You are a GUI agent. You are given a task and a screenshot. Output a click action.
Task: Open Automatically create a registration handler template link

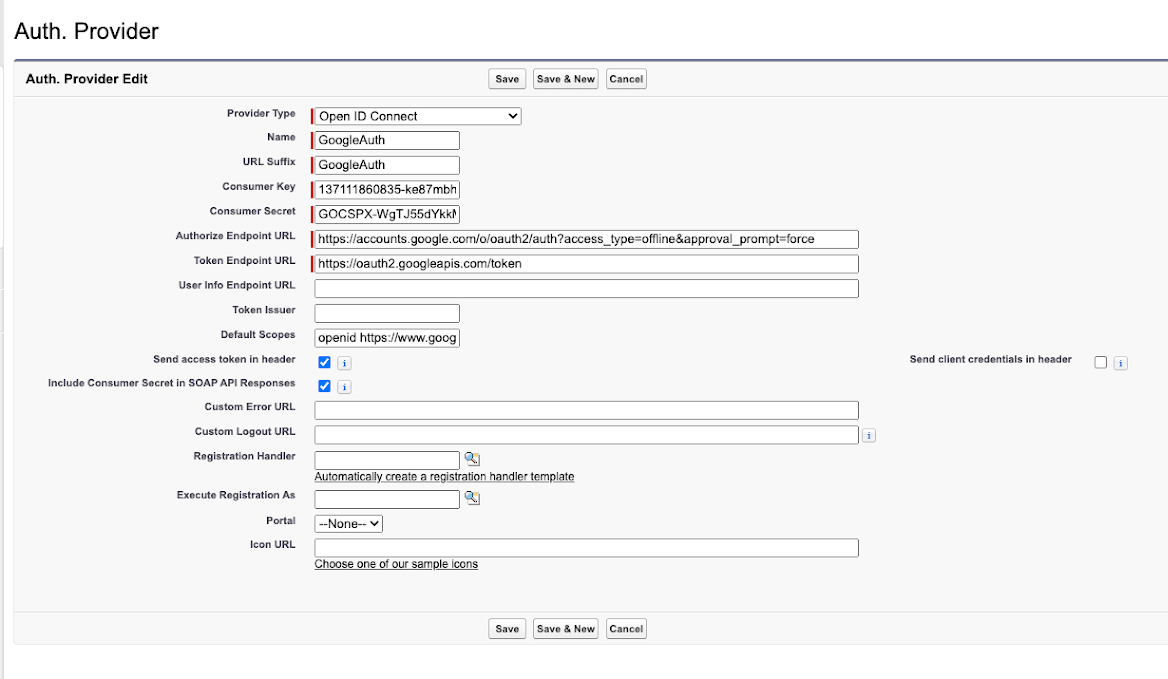coord(444,476)
